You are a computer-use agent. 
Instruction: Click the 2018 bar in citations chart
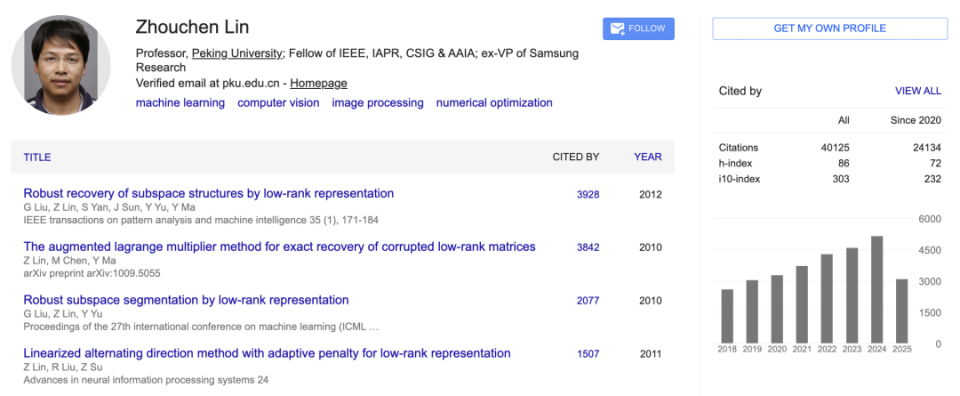coord(727,316)
